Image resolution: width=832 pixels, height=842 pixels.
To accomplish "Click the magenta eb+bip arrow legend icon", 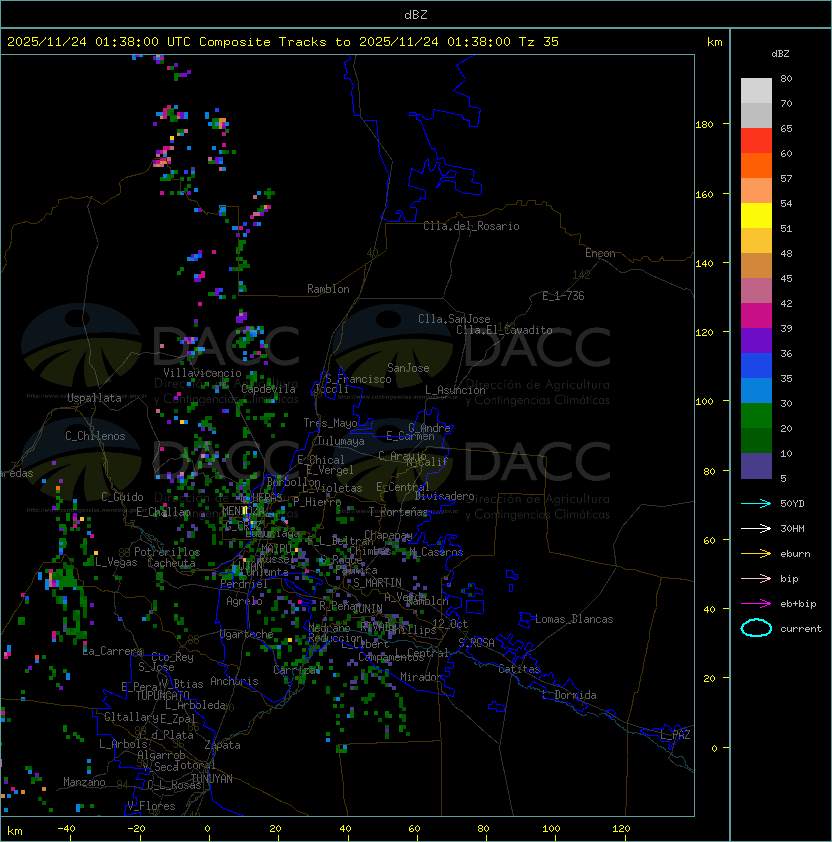I will (x=756, y=604).
